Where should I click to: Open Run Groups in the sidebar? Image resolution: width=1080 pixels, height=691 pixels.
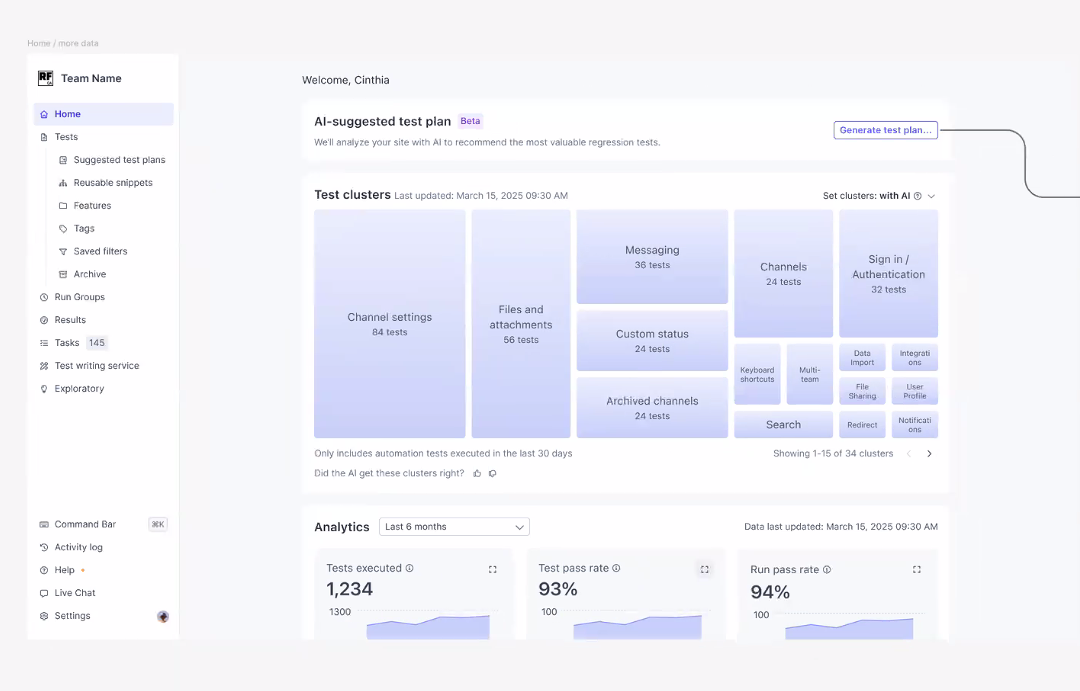[x=79, y=297]
